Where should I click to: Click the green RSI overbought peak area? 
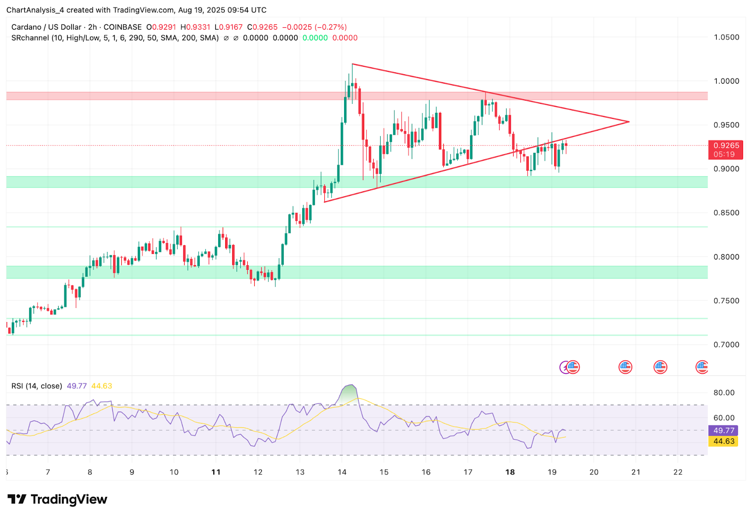coord(348,392)
